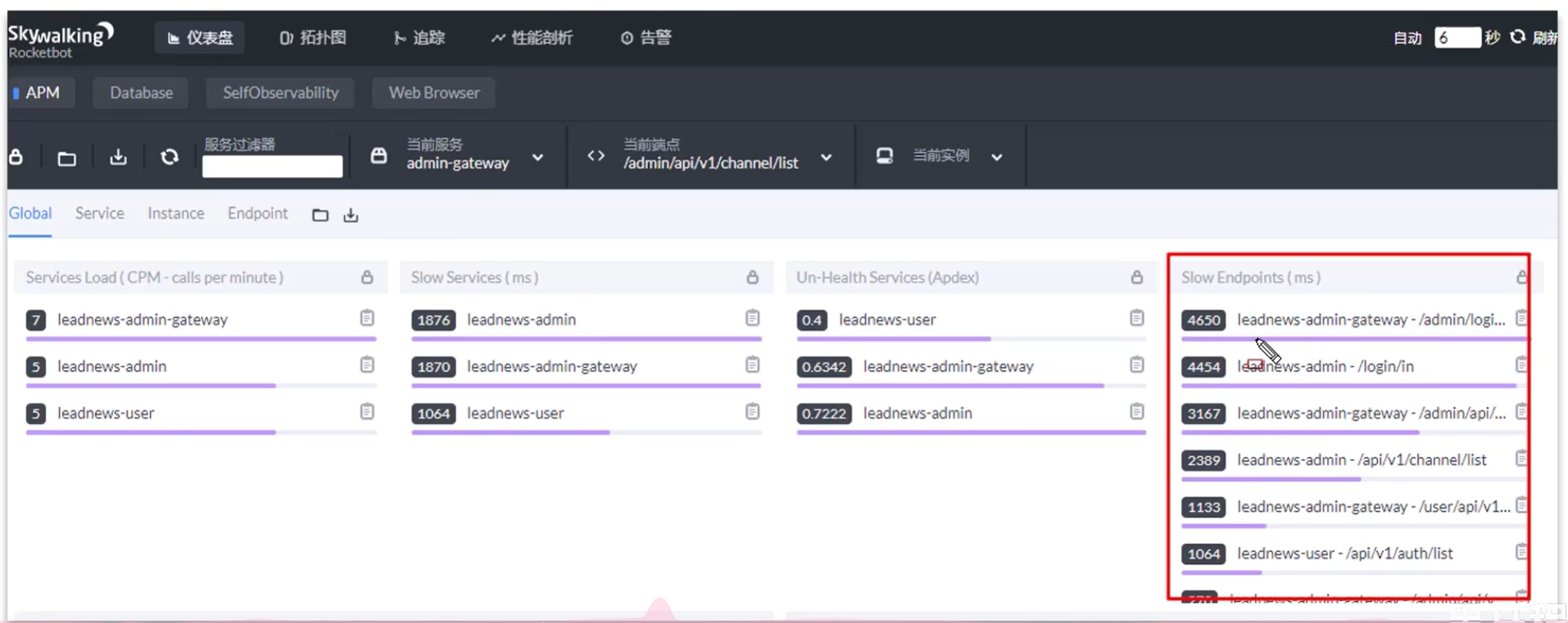Open the 拓扑图 topology page
The width and height of the screenshot is (1568, 623).
(313, 38)
